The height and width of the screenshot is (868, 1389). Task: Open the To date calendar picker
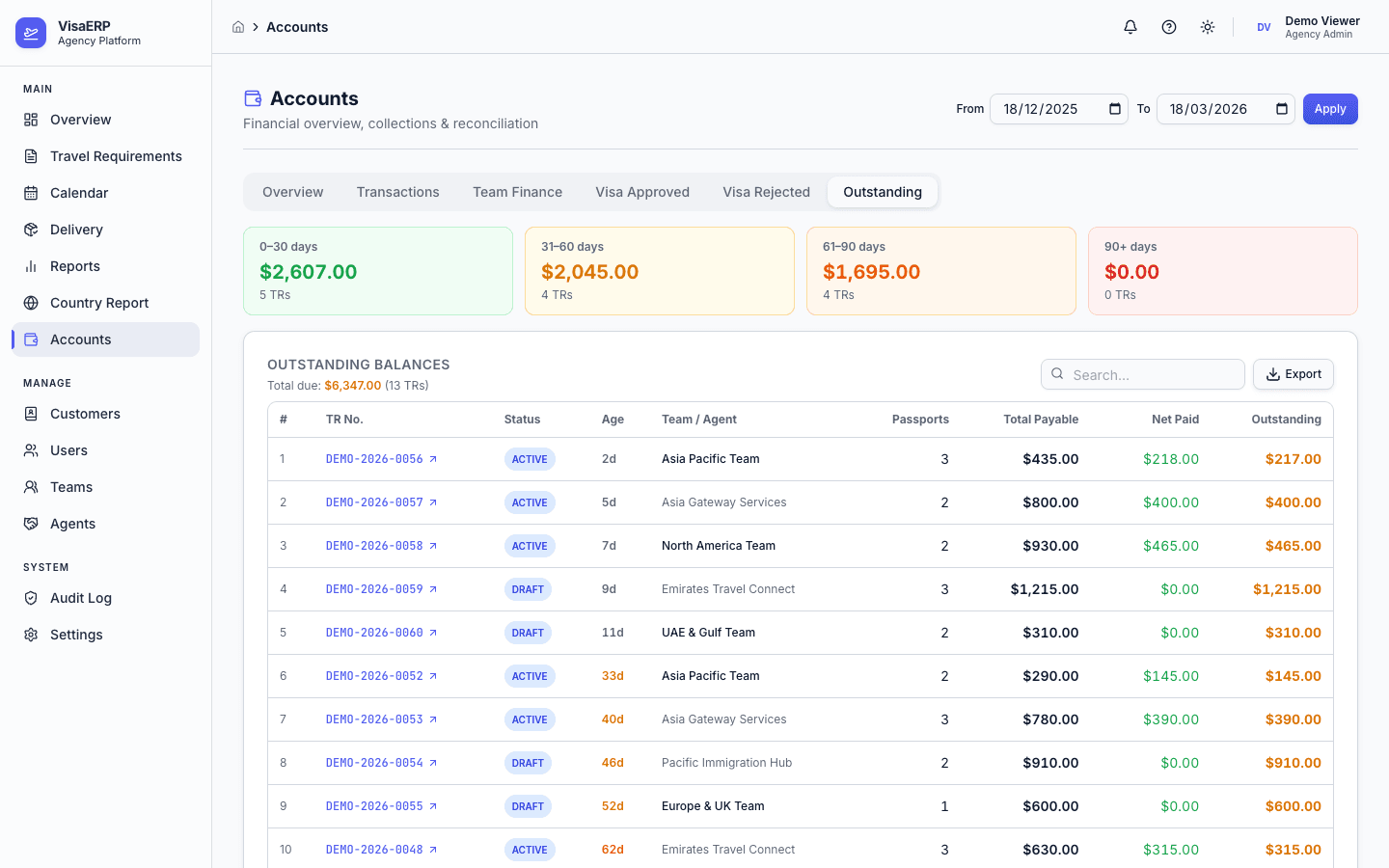1281,109
